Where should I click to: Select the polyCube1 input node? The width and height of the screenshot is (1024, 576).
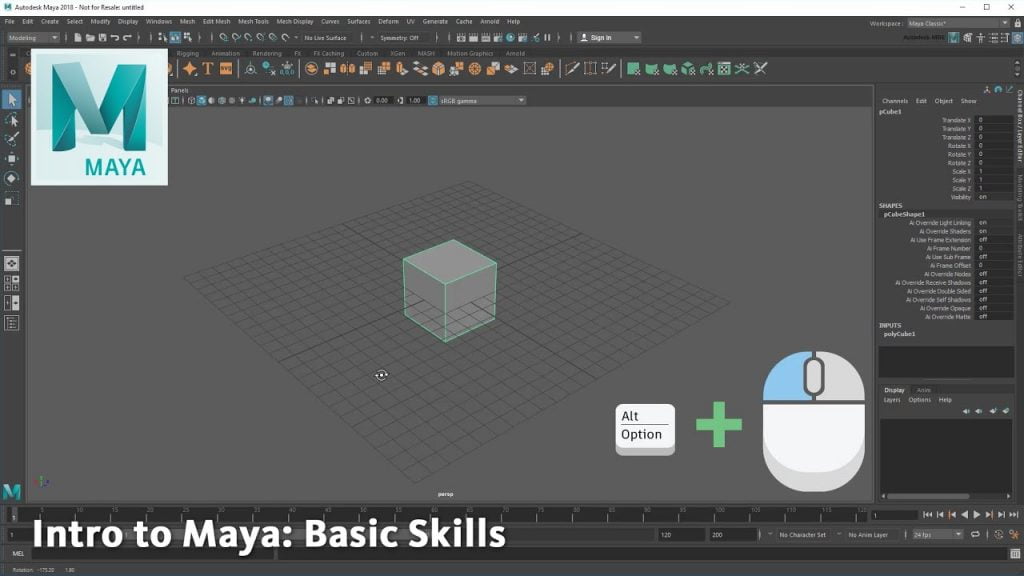point(899,334)
